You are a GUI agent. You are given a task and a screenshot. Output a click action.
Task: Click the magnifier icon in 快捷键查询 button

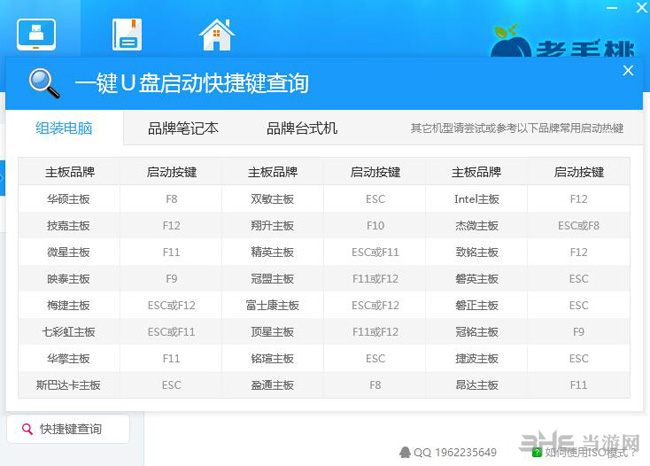point(27,429)
